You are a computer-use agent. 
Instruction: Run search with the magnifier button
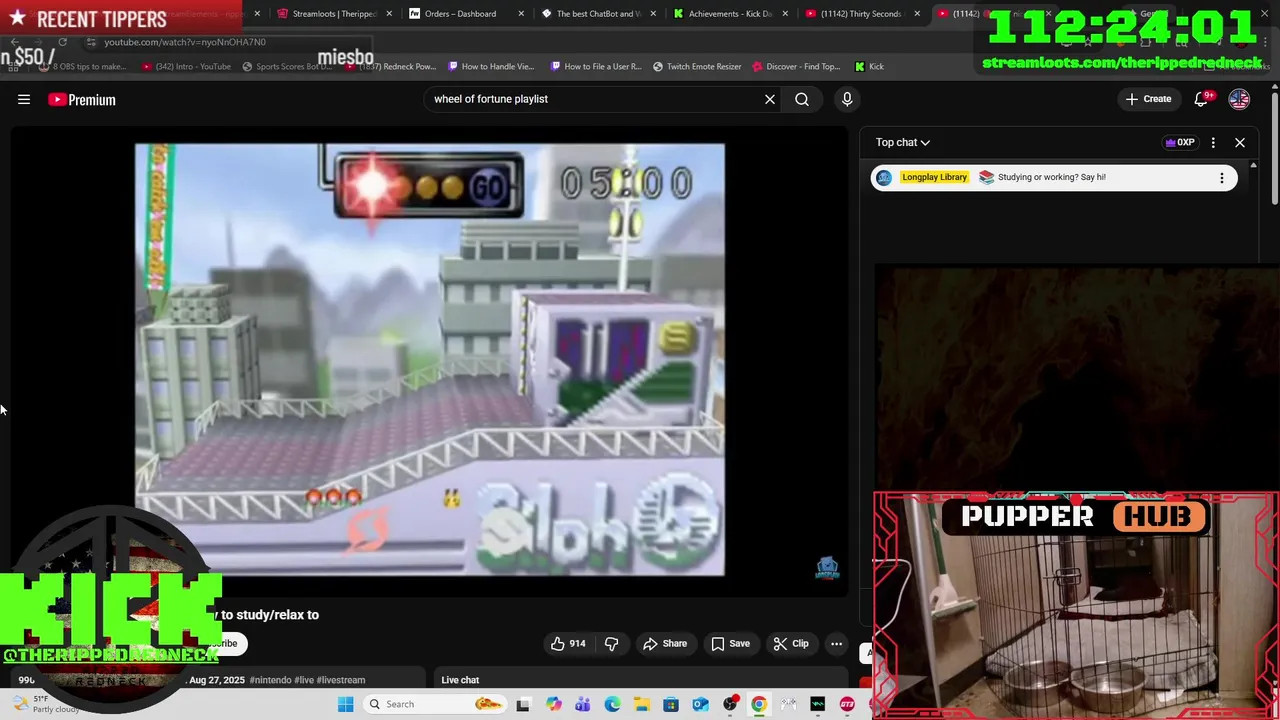(802, 99)
